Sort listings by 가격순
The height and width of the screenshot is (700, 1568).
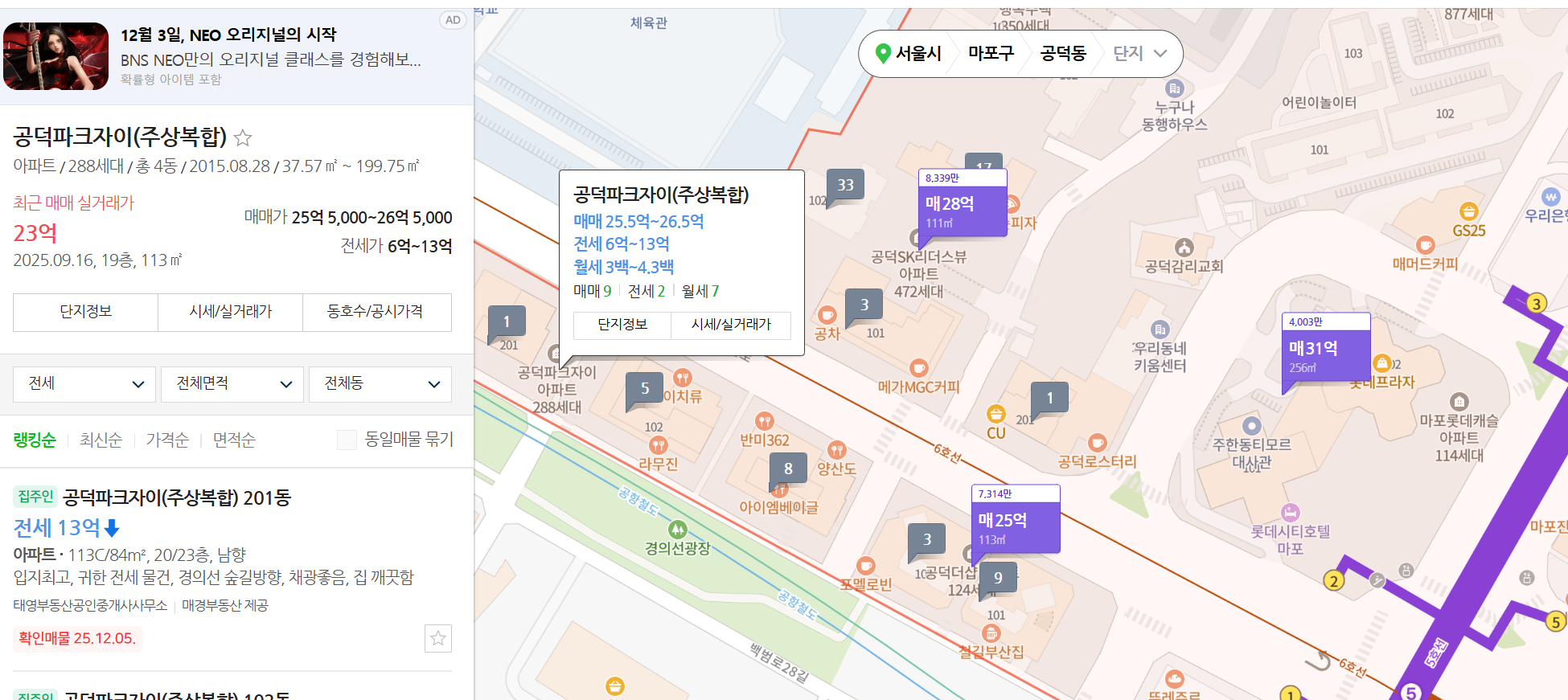click(x=167, y=440)
